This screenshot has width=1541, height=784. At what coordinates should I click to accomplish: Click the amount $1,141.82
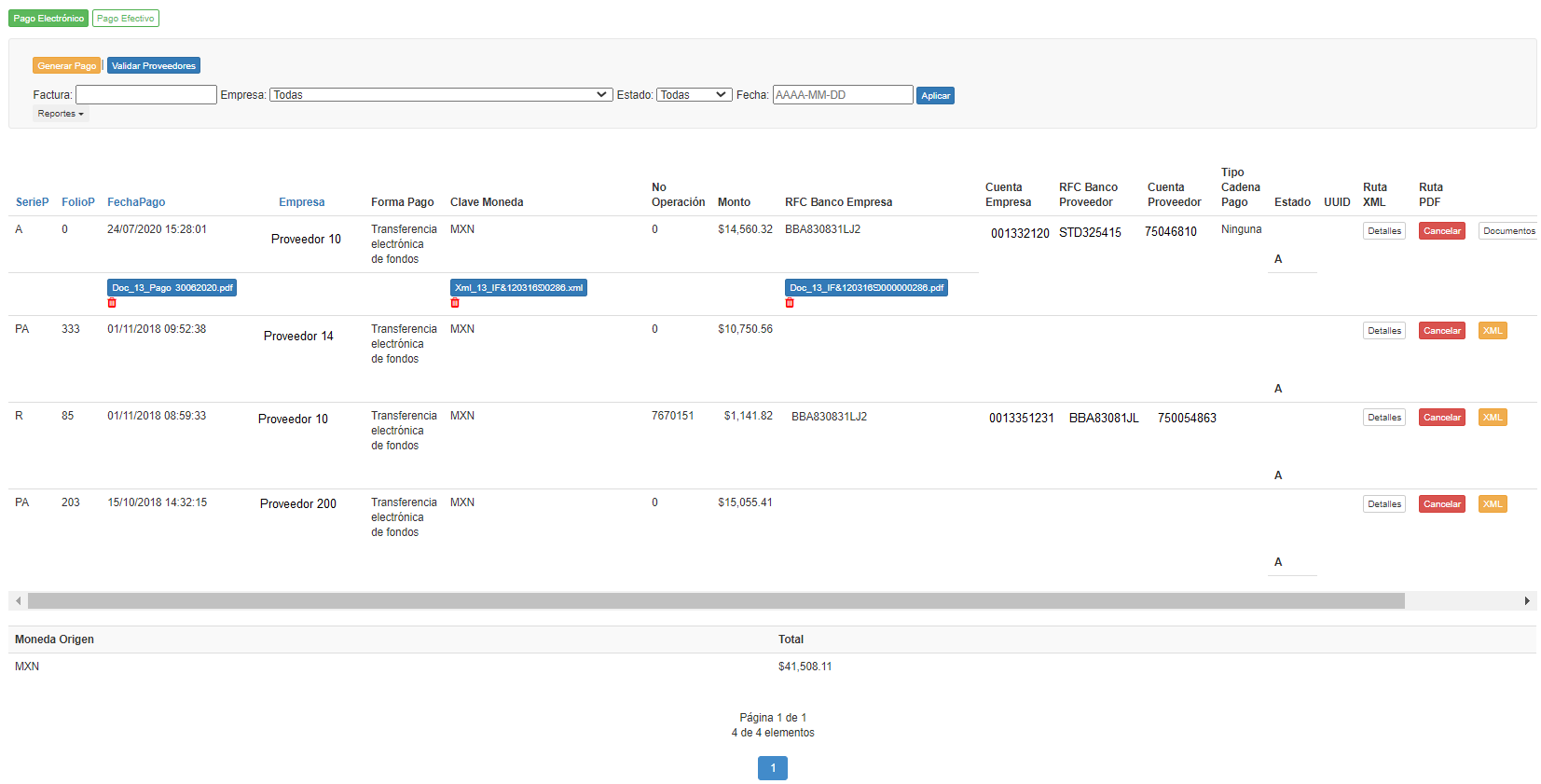(x=749, y=416)
